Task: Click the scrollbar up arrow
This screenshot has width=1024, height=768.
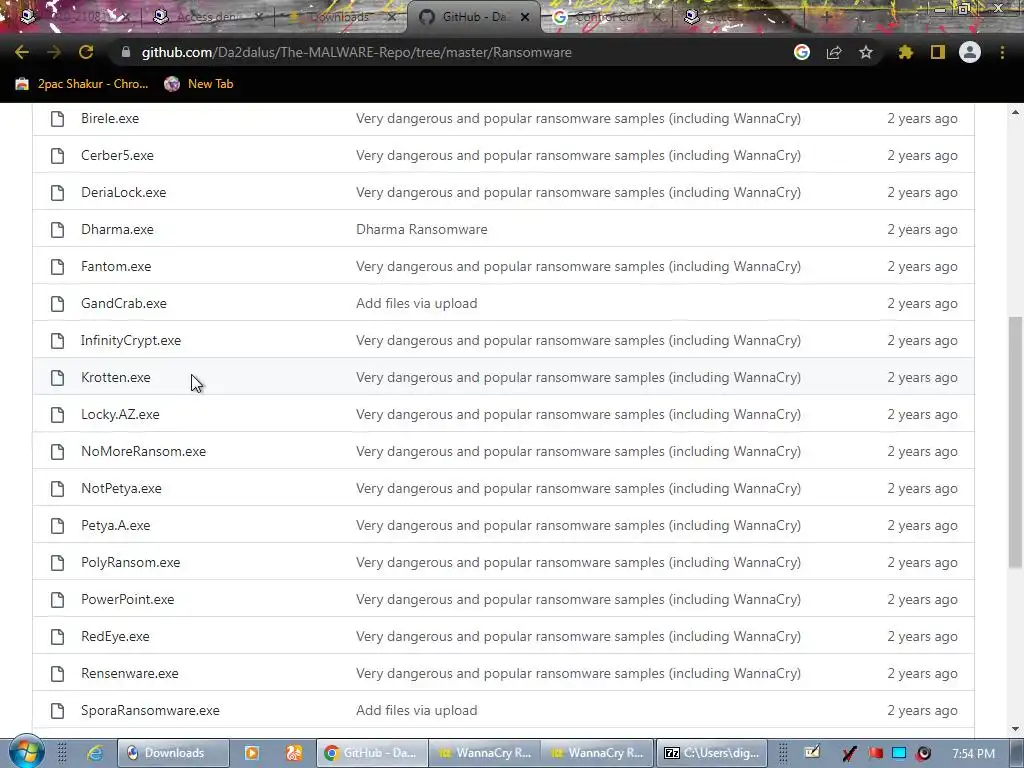Action: pos(1015,112)
